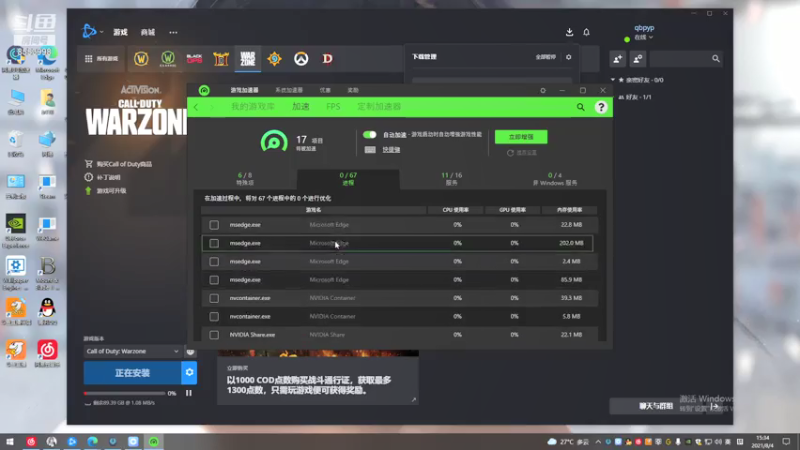The width and height of the screenshot is (800, 450).
Task: Open the Diablo game icon
Action: [328, 59]
